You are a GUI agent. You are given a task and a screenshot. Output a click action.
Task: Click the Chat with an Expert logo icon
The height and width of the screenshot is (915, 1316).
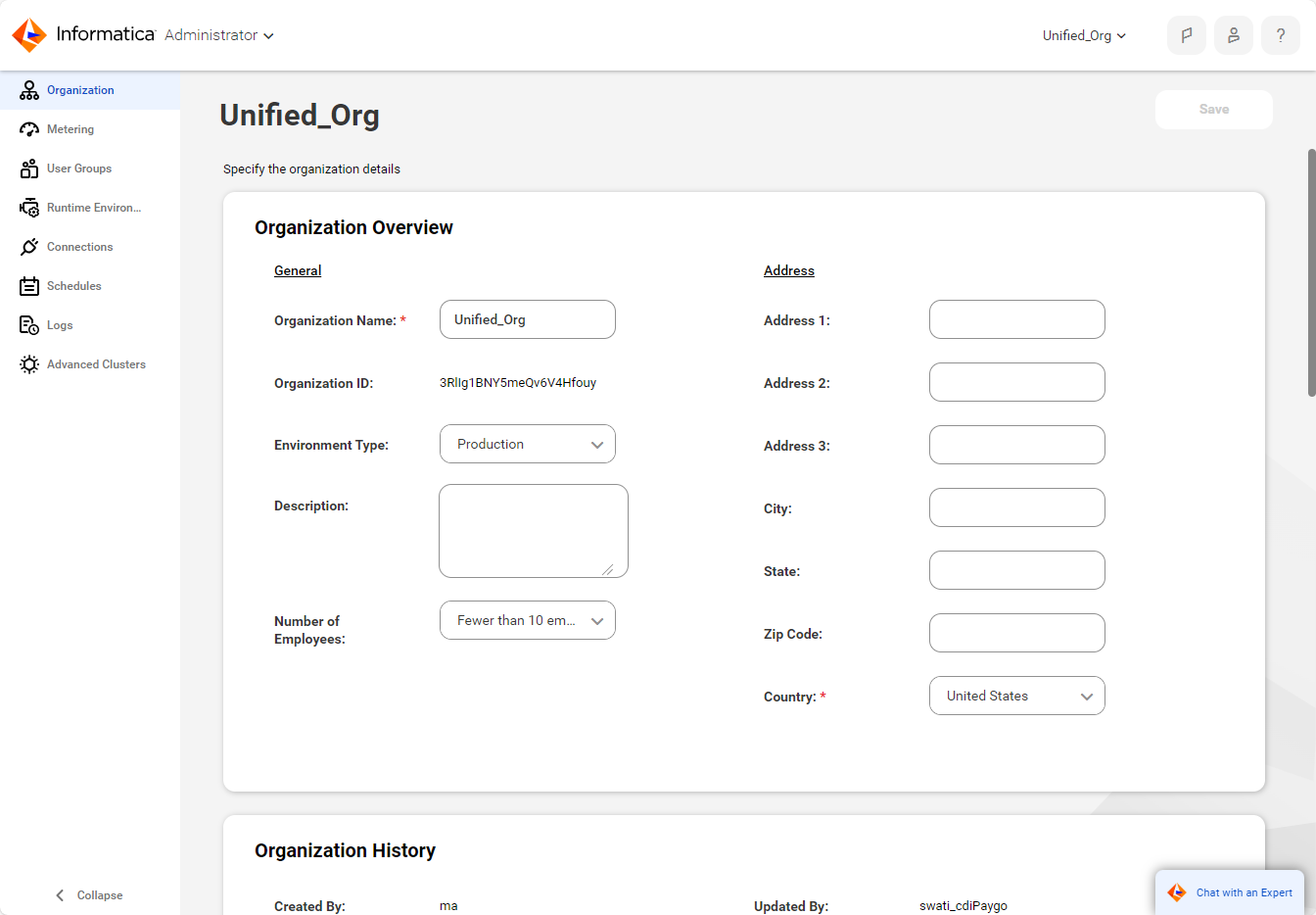[1177, 892]
